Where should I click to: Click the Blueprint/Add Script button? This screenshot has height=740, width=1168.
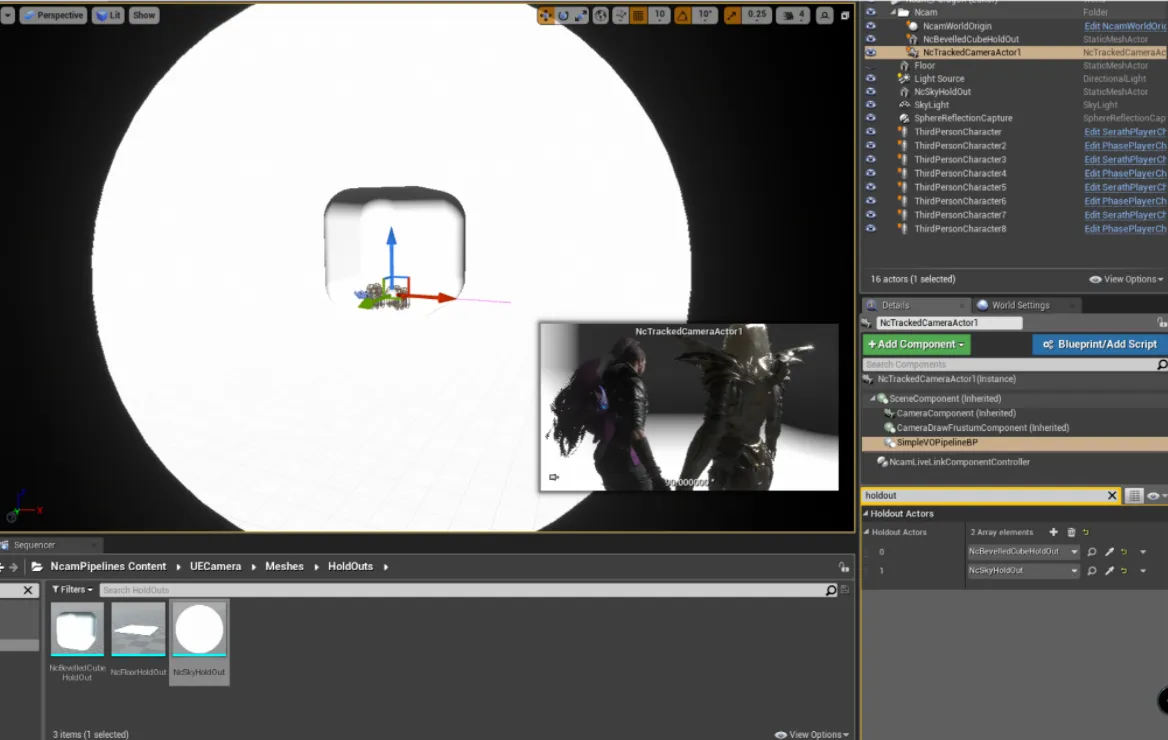tap(1100, 344)
